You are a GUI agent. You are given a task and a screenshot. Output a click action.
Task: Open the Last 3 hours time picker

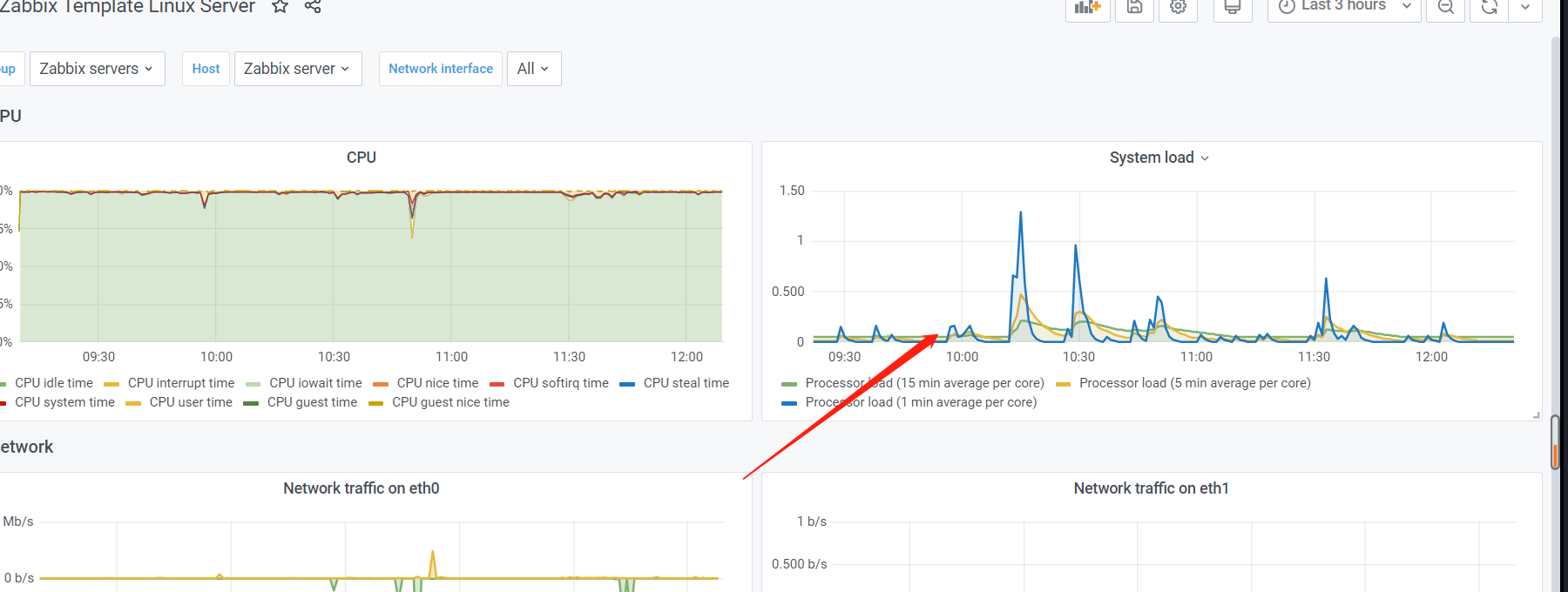coord(1343,7)
